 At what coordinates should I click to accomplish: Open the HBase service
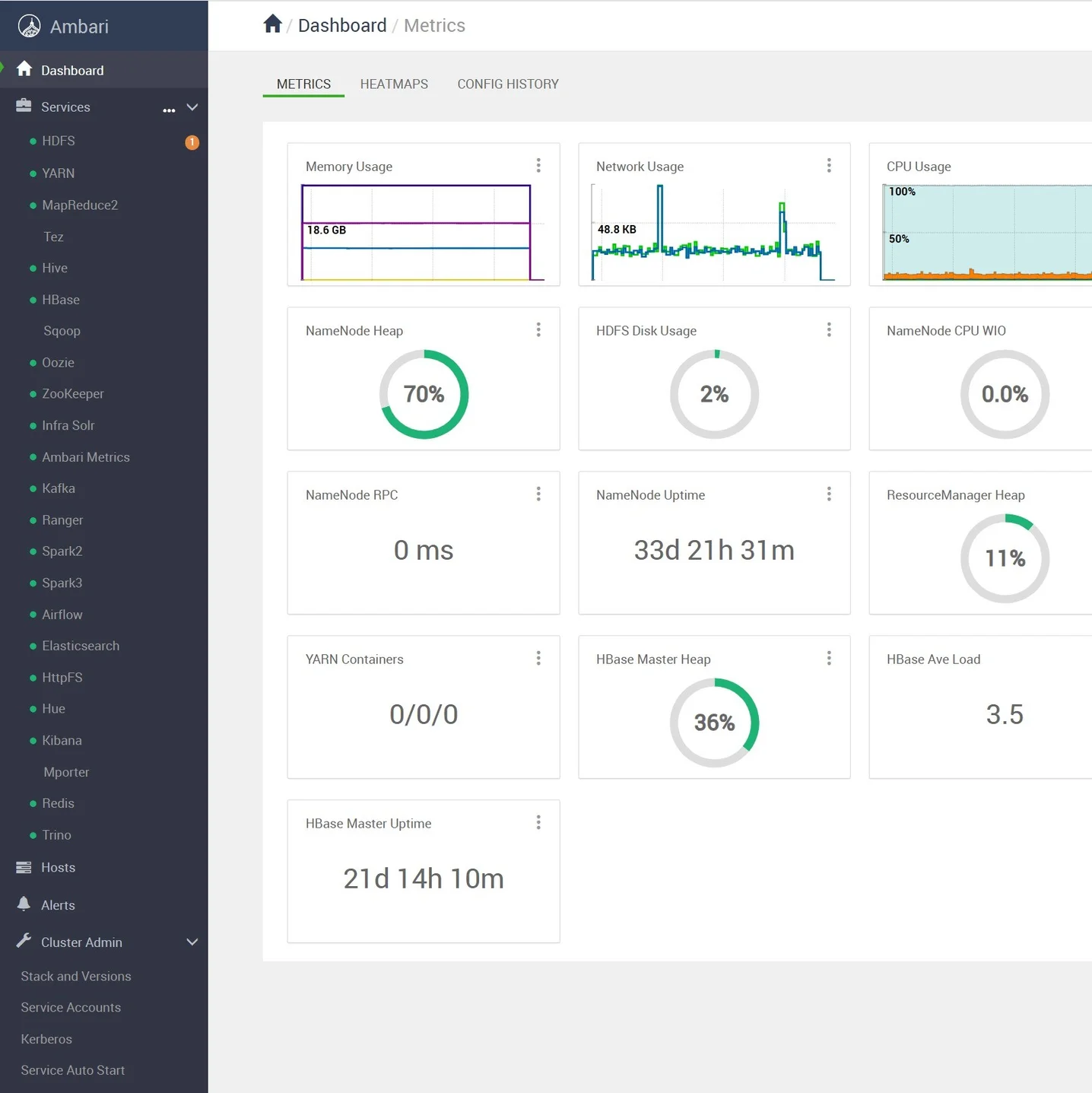tap(61, 300)
